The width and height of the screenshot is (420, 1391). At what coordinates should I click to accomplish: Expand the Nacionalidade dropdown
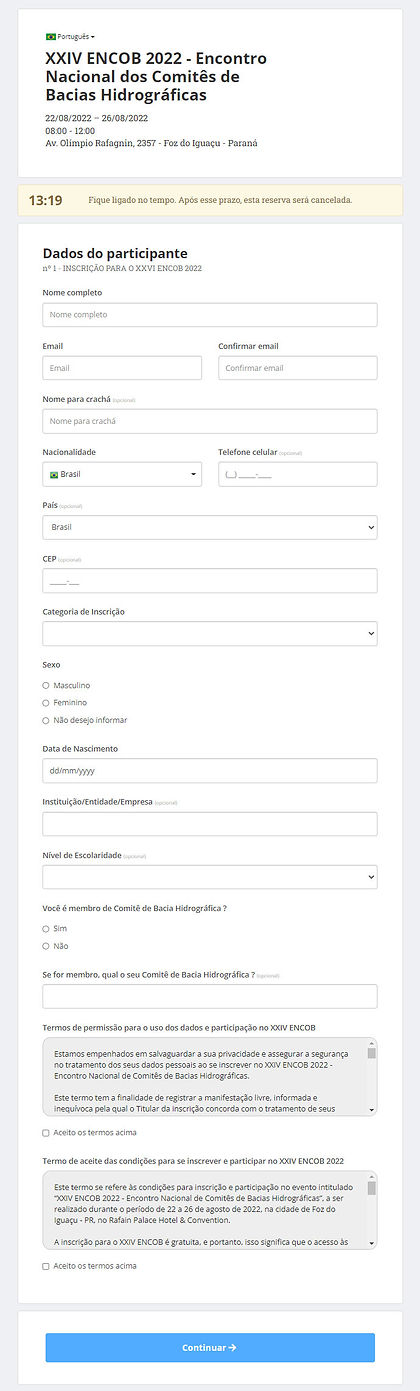point(122,474)
